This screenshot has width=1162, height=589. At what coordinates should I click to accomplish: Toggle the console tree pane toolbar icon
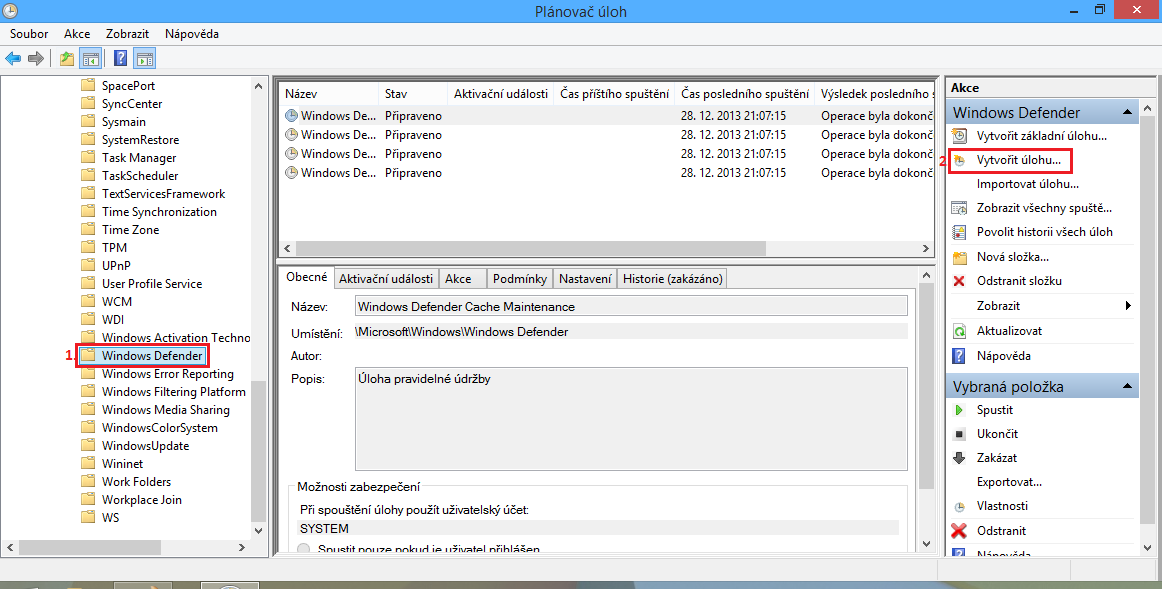[90, 57]
